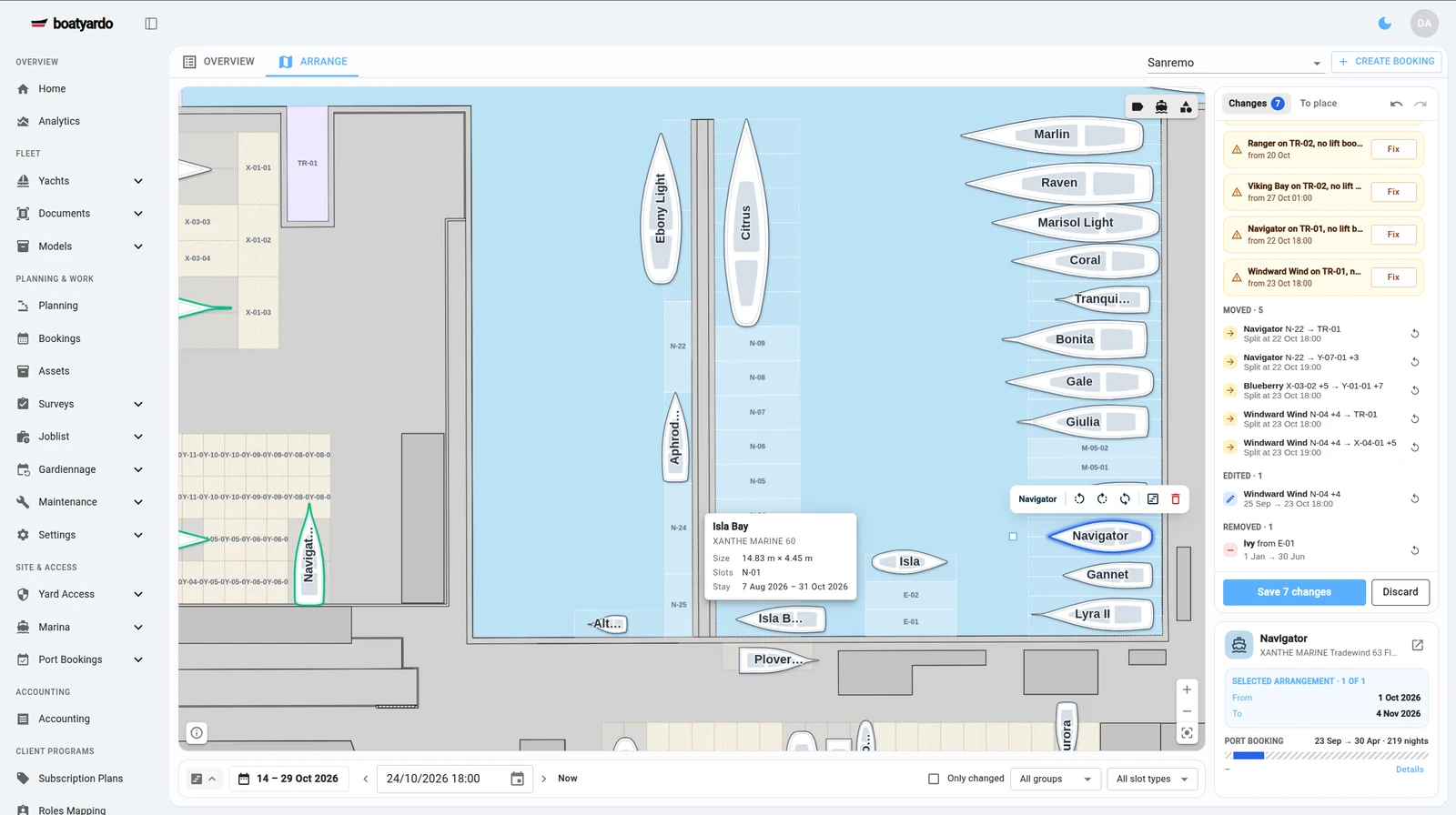The height and width of the screenshot is (815, 1456).
Task: Revert Ivy removal from E-01
Action: 1415,550
